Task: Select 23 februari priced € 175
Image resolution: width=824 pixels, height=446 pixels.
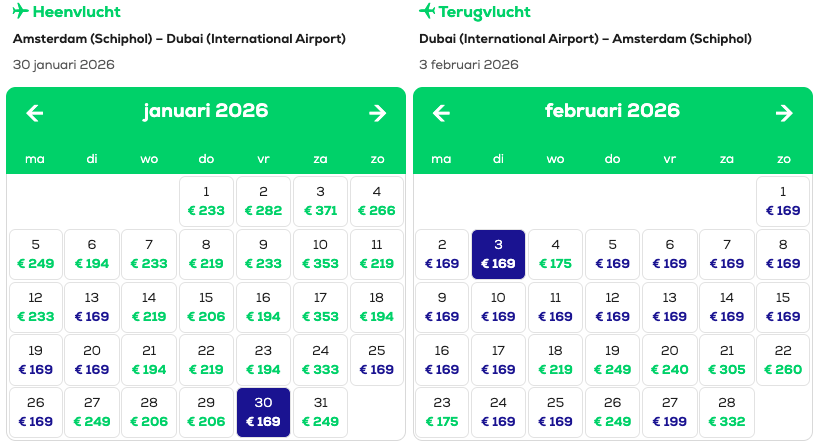Action: [442, 412]
